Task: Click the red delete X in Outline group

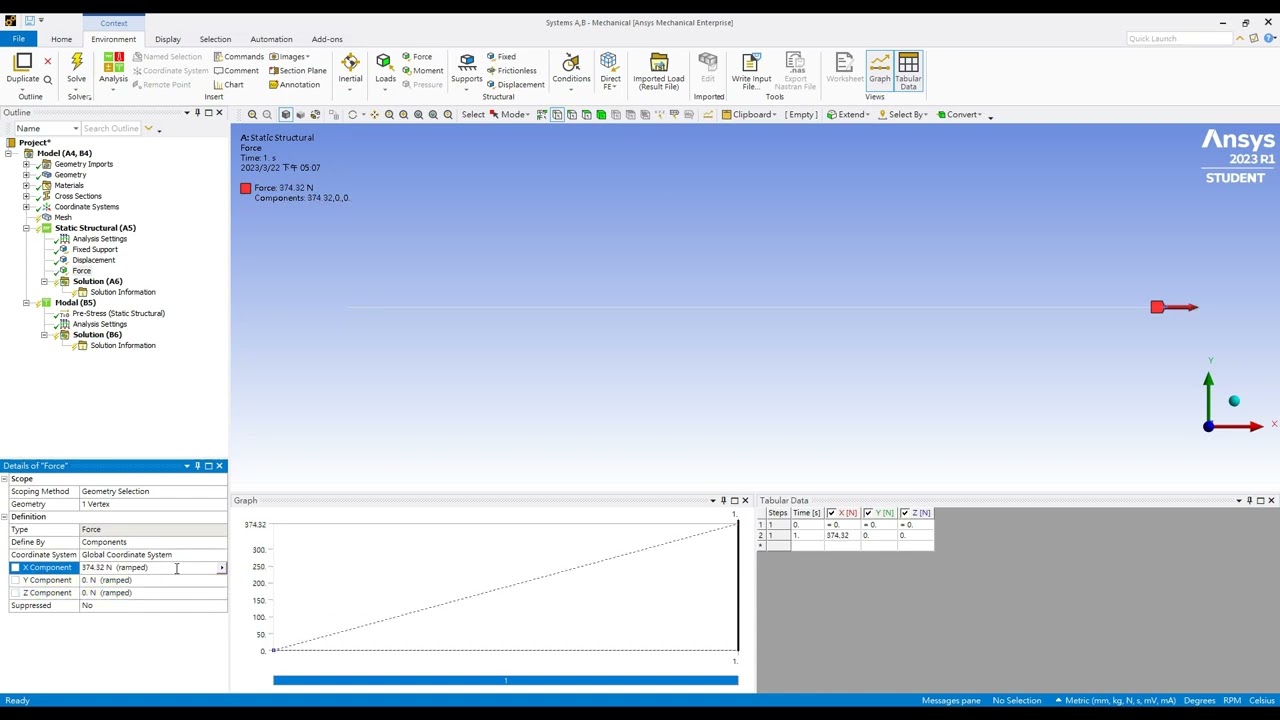Action: click(47, 61)
